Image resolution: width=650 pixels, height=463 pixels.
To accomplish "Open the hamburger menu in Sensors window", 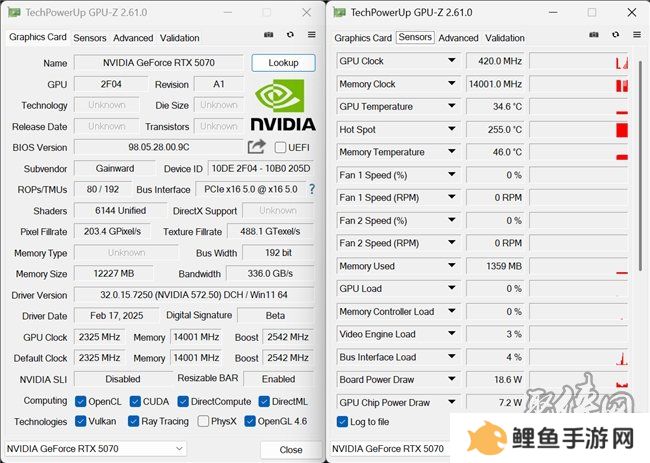I will point(637,35).
